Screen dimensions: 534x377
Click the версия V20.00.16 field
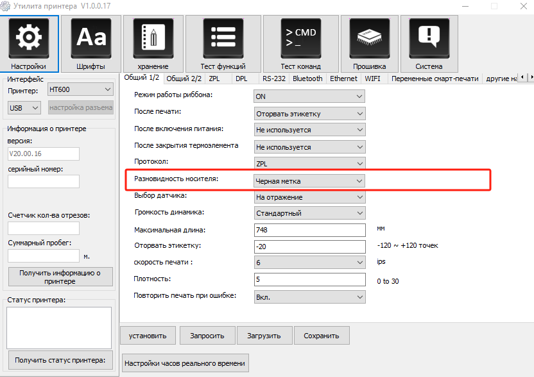(44, 154)
